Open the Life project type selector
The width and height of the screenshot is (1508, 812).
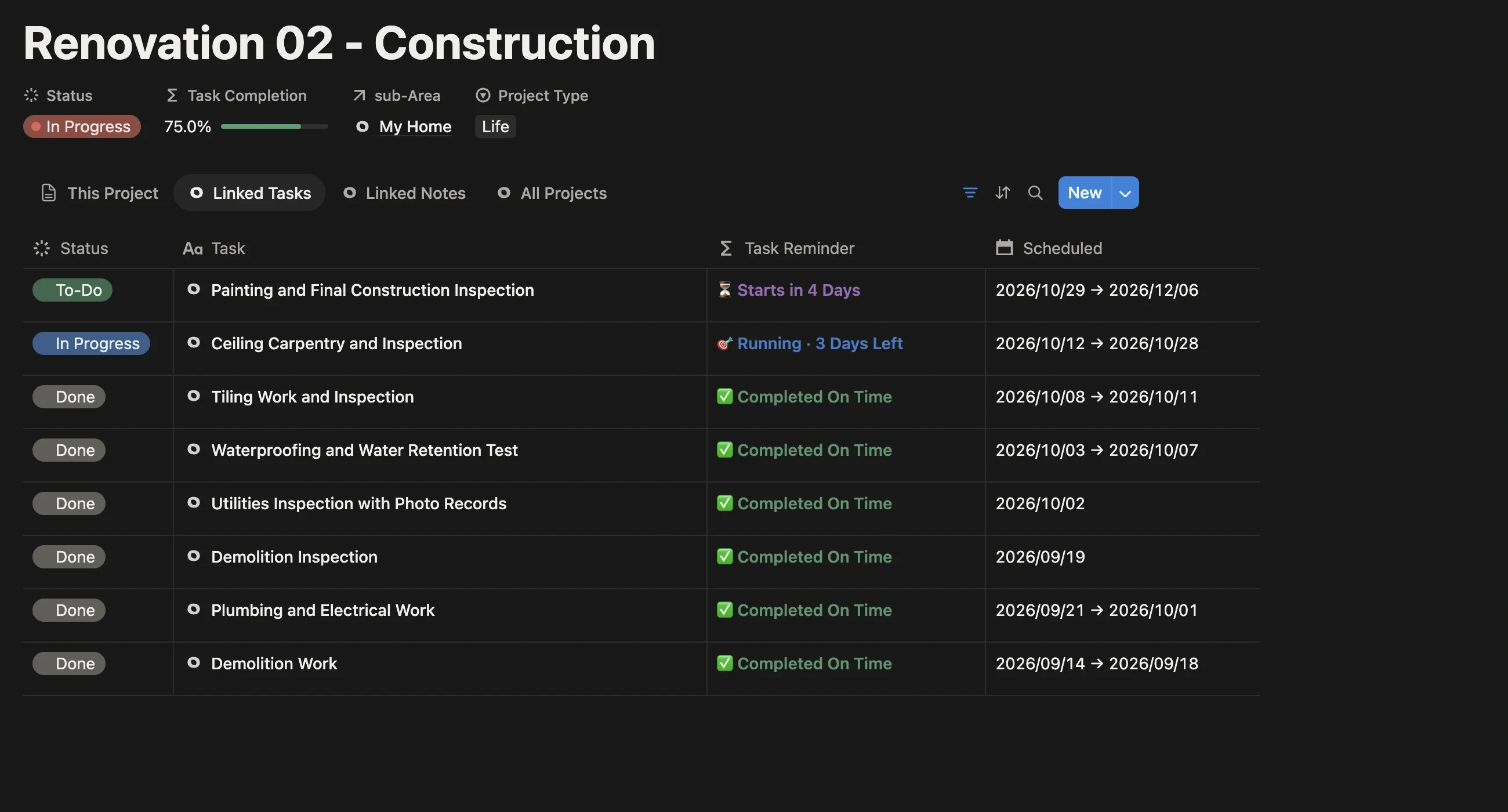click(495, 126)
